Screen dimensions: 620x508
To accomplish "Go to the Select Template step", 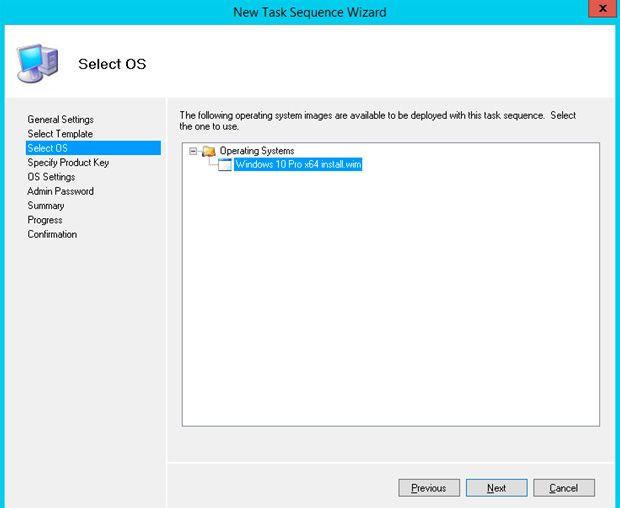I will pos(60,134).
